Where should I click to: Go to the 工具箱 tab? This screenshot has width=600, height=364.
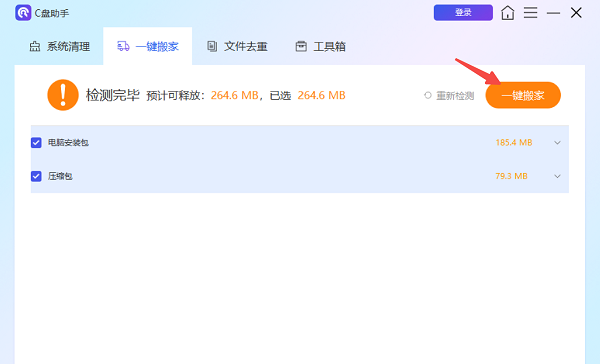coord(321,46)
